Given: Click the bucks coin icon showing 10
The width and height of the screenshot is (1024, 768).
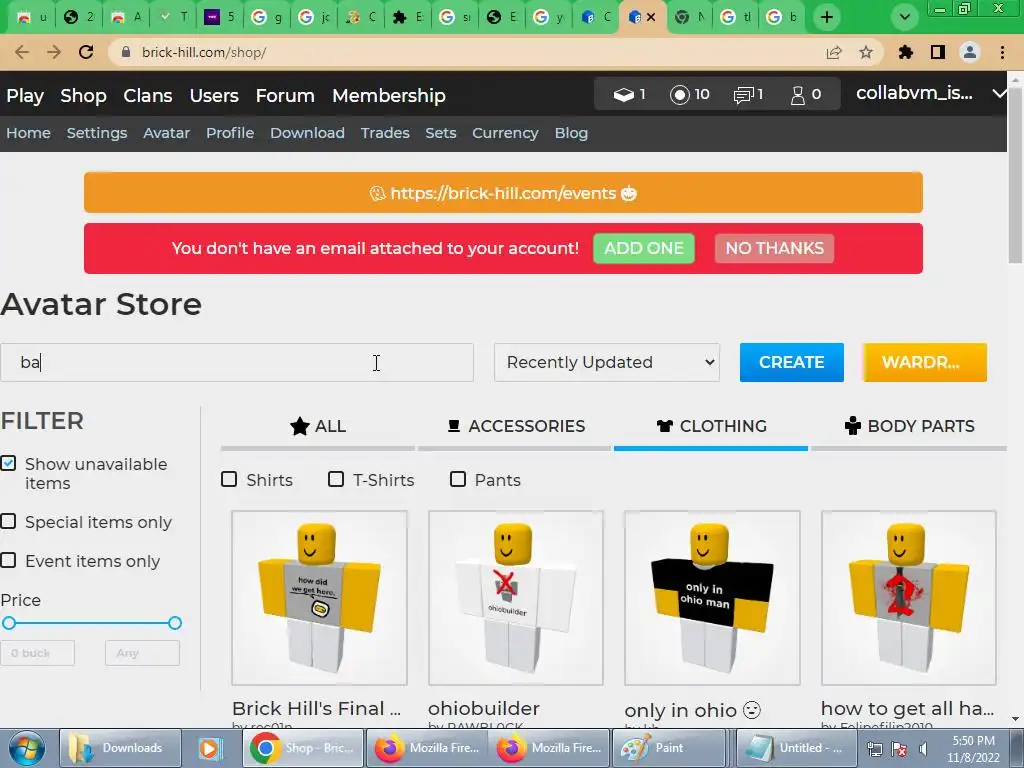Looking at the screenshot, I should click(x=679, y=95).
